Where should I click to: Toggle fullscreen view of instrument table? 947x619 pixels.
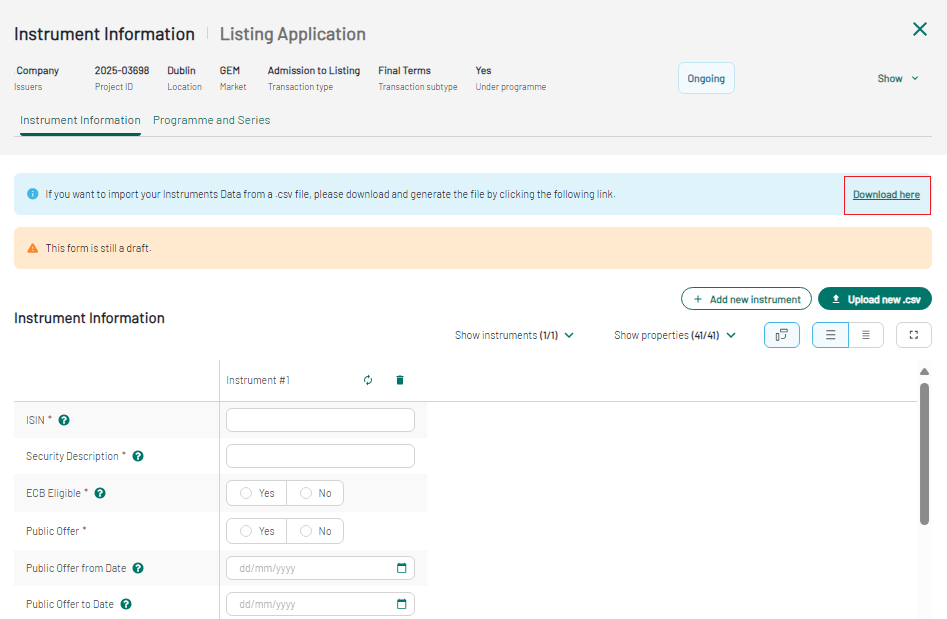point(913,335)
